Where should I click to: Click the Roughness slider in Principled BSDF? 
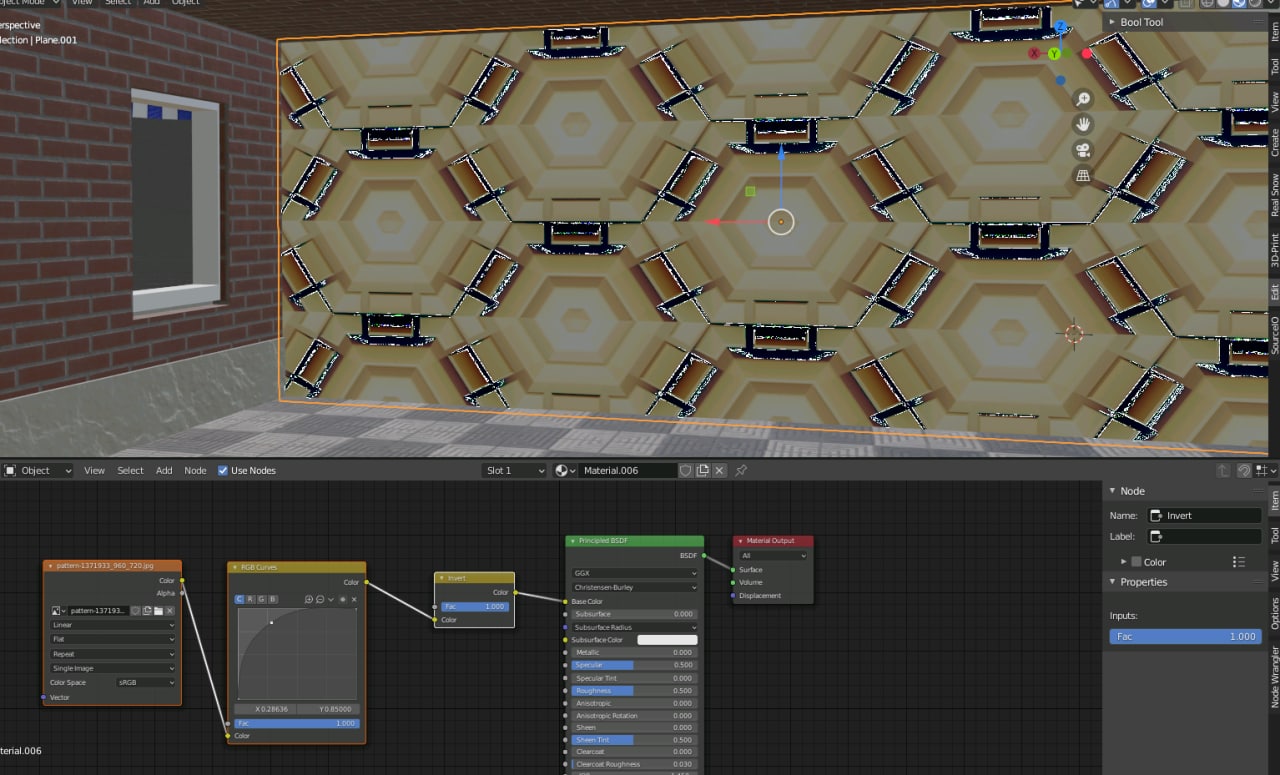click(x=635, y=691)
